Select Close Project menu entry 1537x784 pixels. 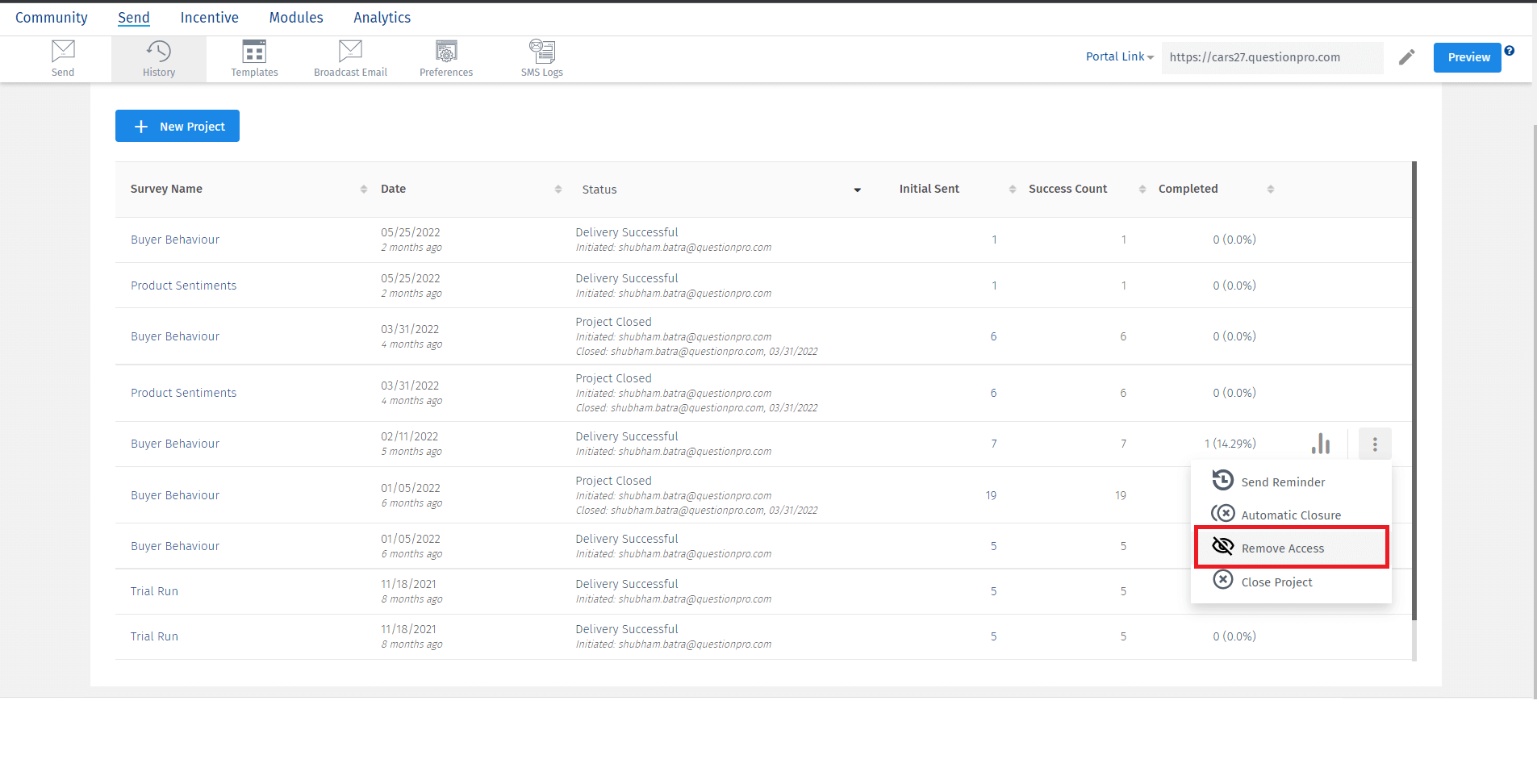(1276, 582)
